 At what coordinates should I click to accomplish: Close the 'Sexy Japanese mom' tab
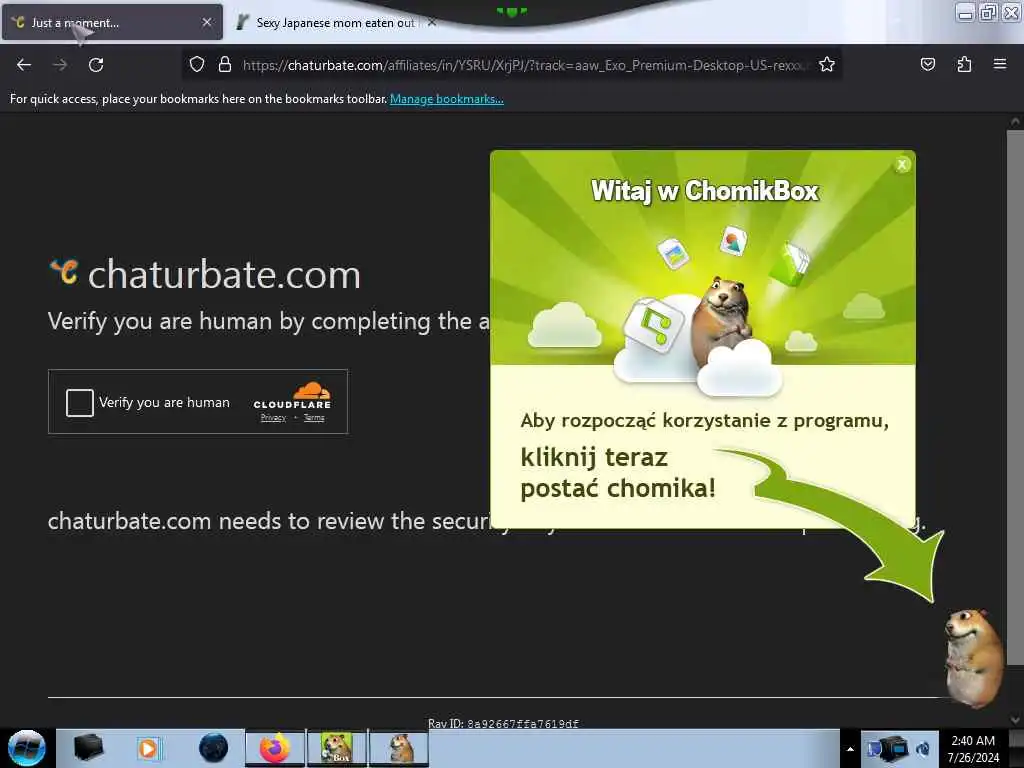432,22
